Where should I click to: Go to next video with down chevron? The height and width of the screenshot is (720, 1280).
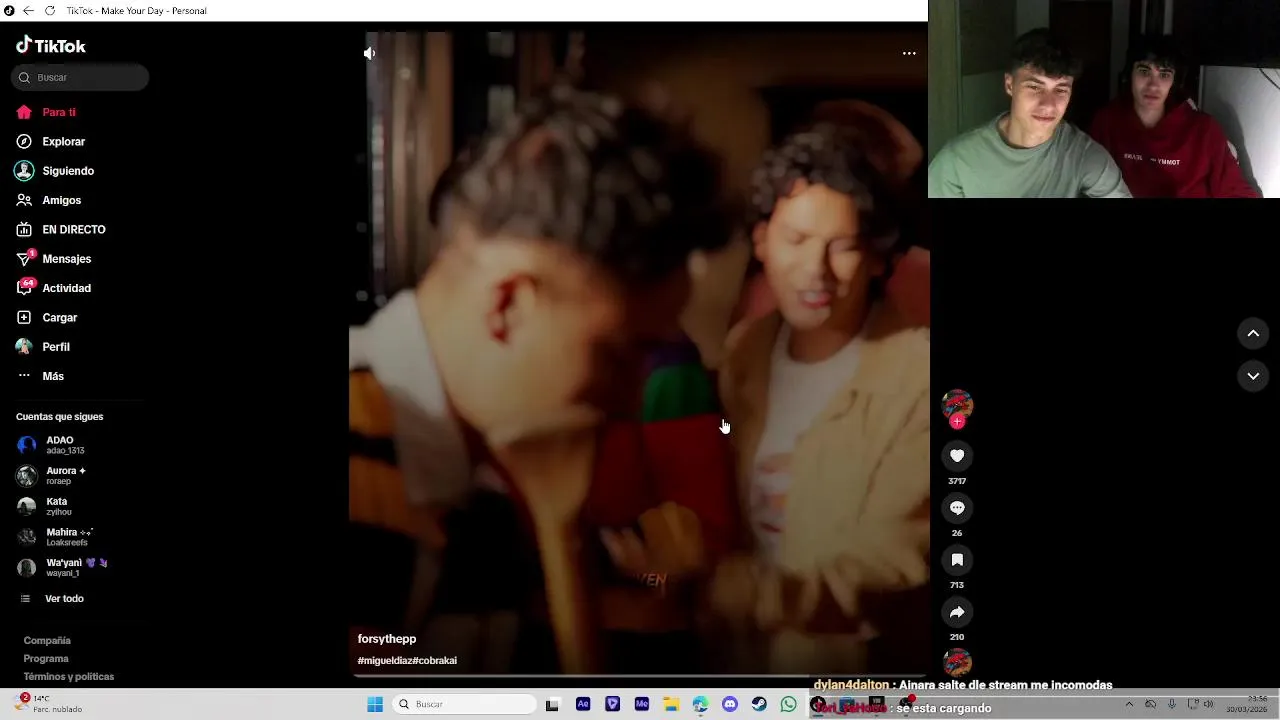coord(1253,376)
